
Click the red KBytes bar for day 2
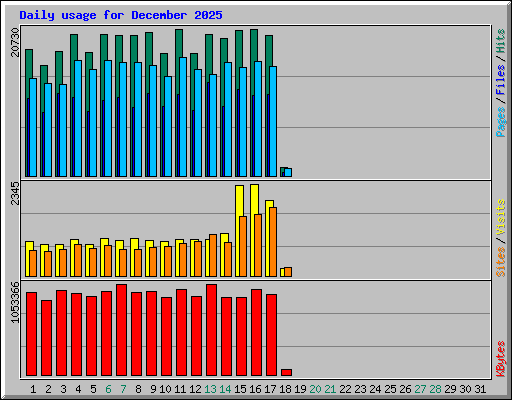46,338
